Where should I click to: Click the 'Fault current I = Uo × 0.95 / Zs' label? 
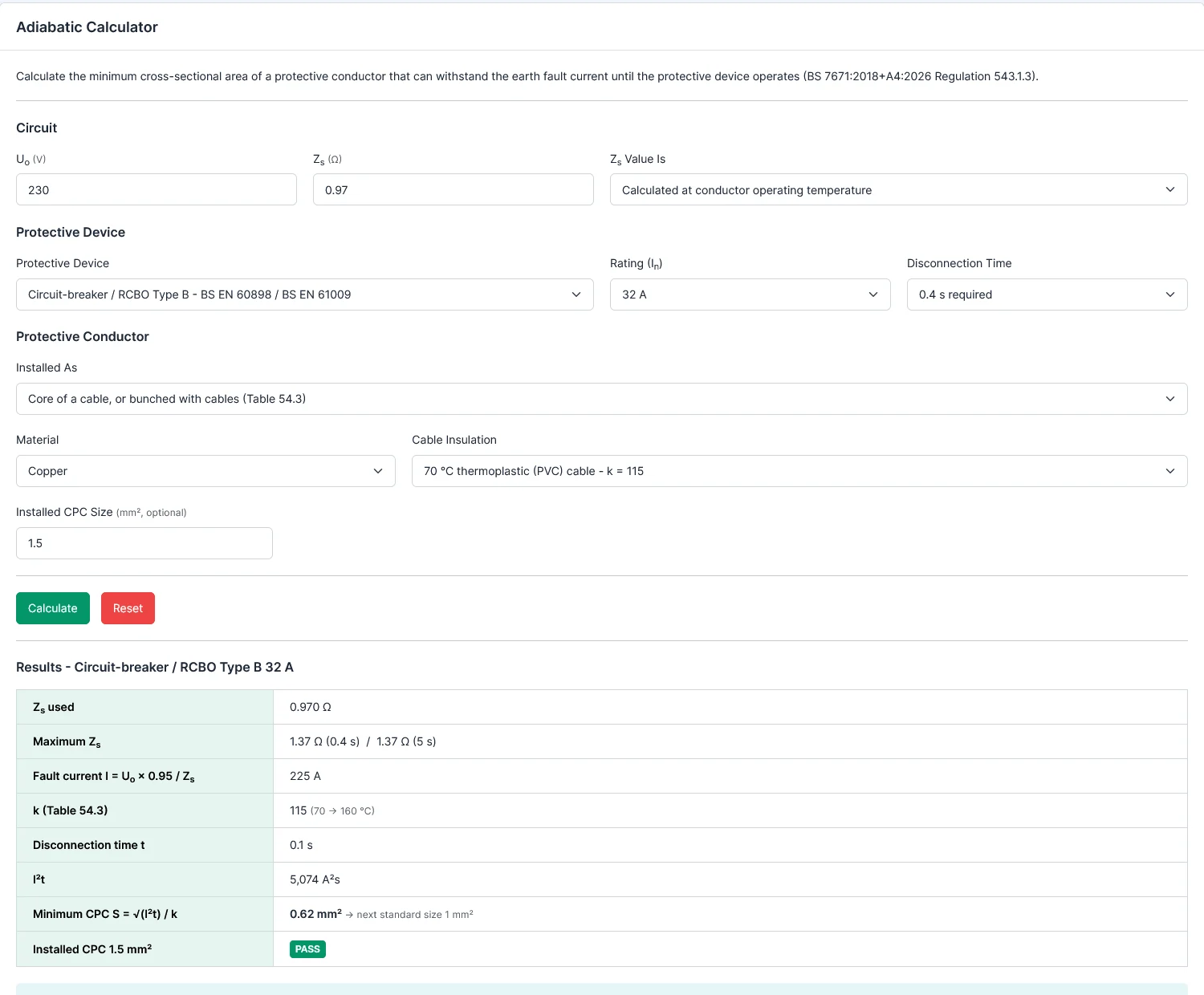click(114, 777)
